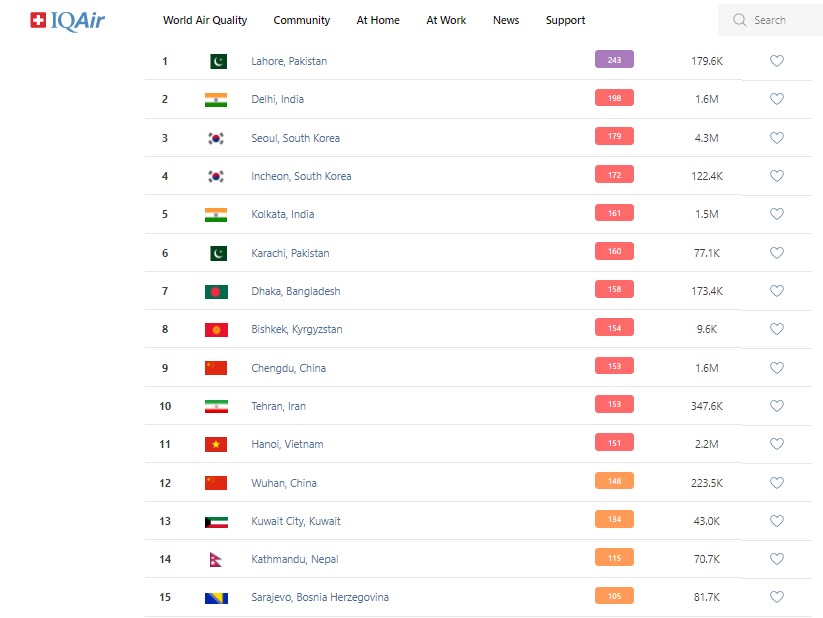The height and width of the screenshot is (618, 823).
Task: Click the IQAir logo
Action: 68,20
